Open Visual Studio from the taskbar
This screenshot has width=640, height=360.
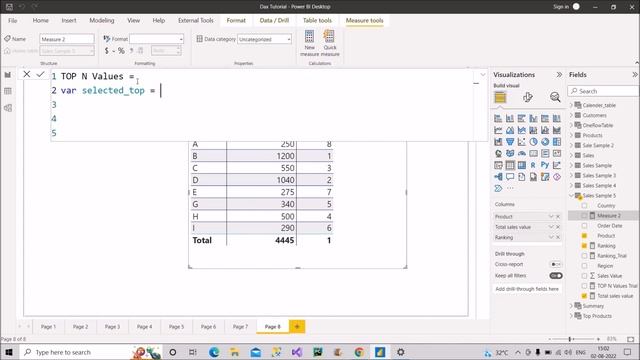click(297, 352)
